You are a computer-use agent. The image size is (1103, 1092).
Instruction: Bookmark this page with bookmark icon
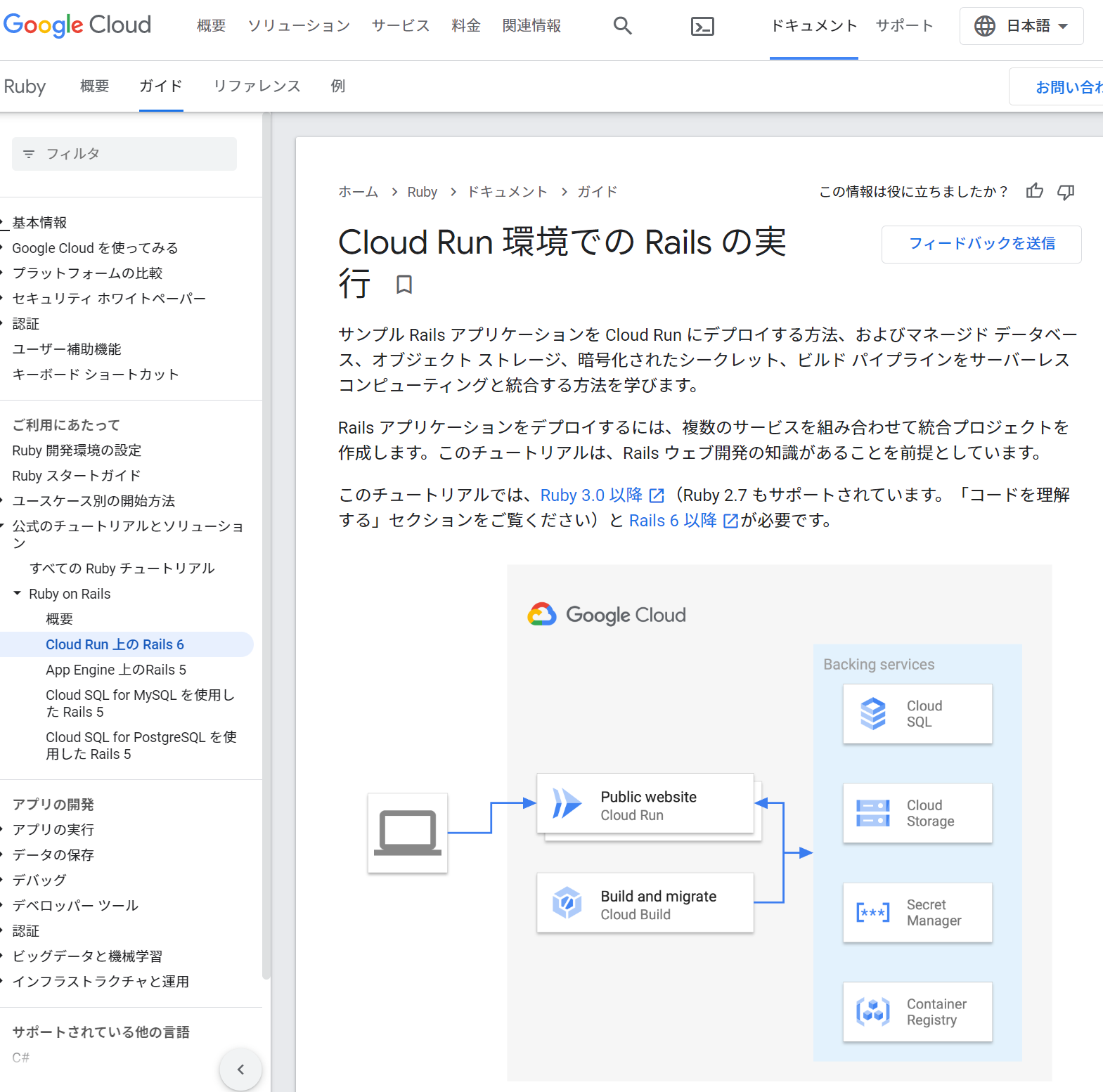coord(404,285)
